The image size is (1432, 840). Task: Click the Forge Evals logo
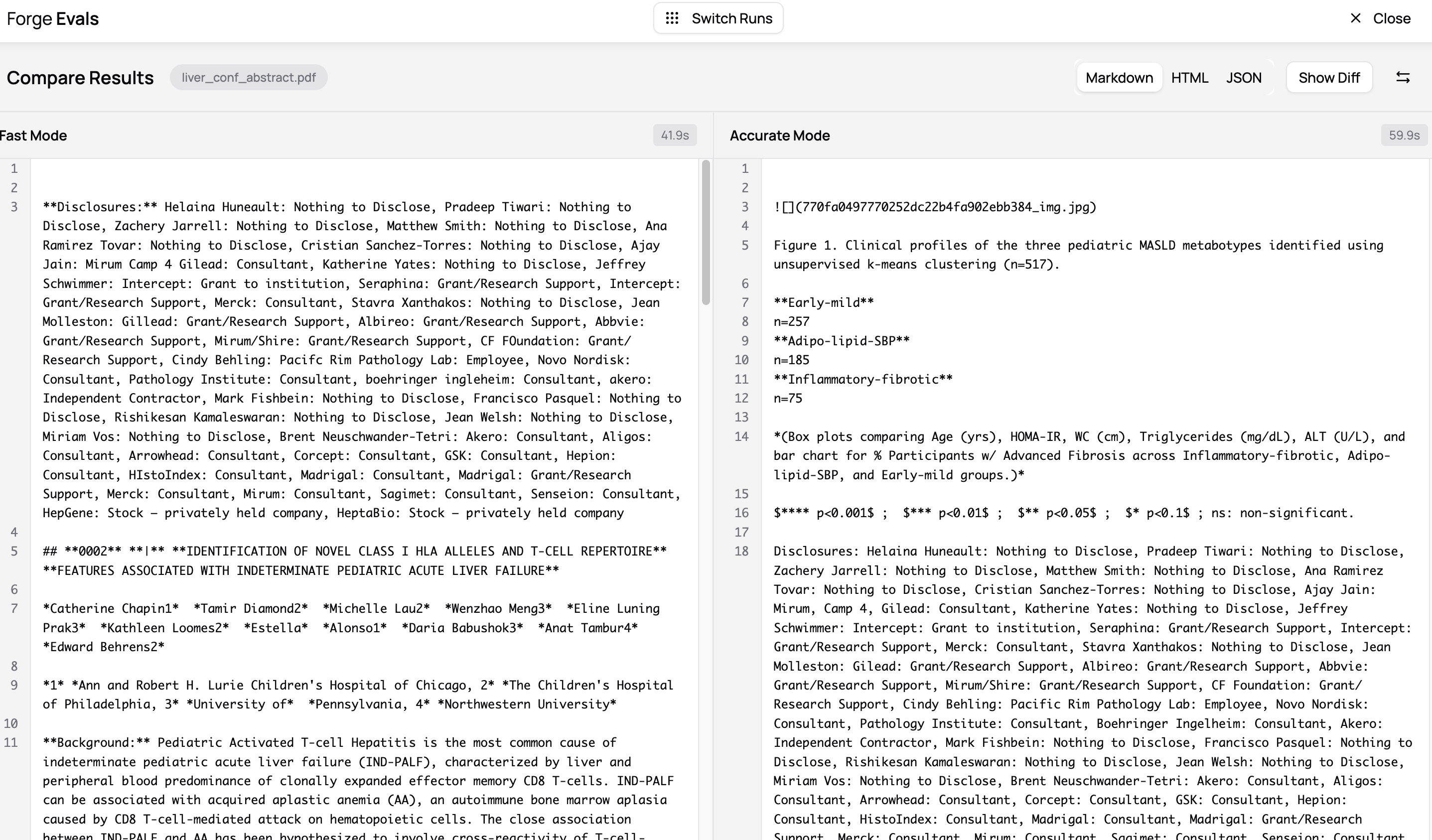click(x=52, y=18)
